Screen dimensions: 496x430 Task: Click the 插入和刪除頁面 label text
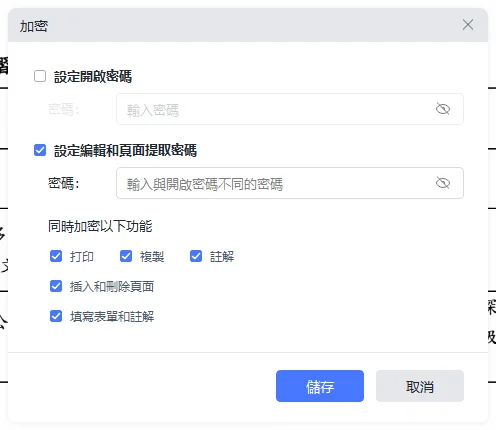(112, 286)
